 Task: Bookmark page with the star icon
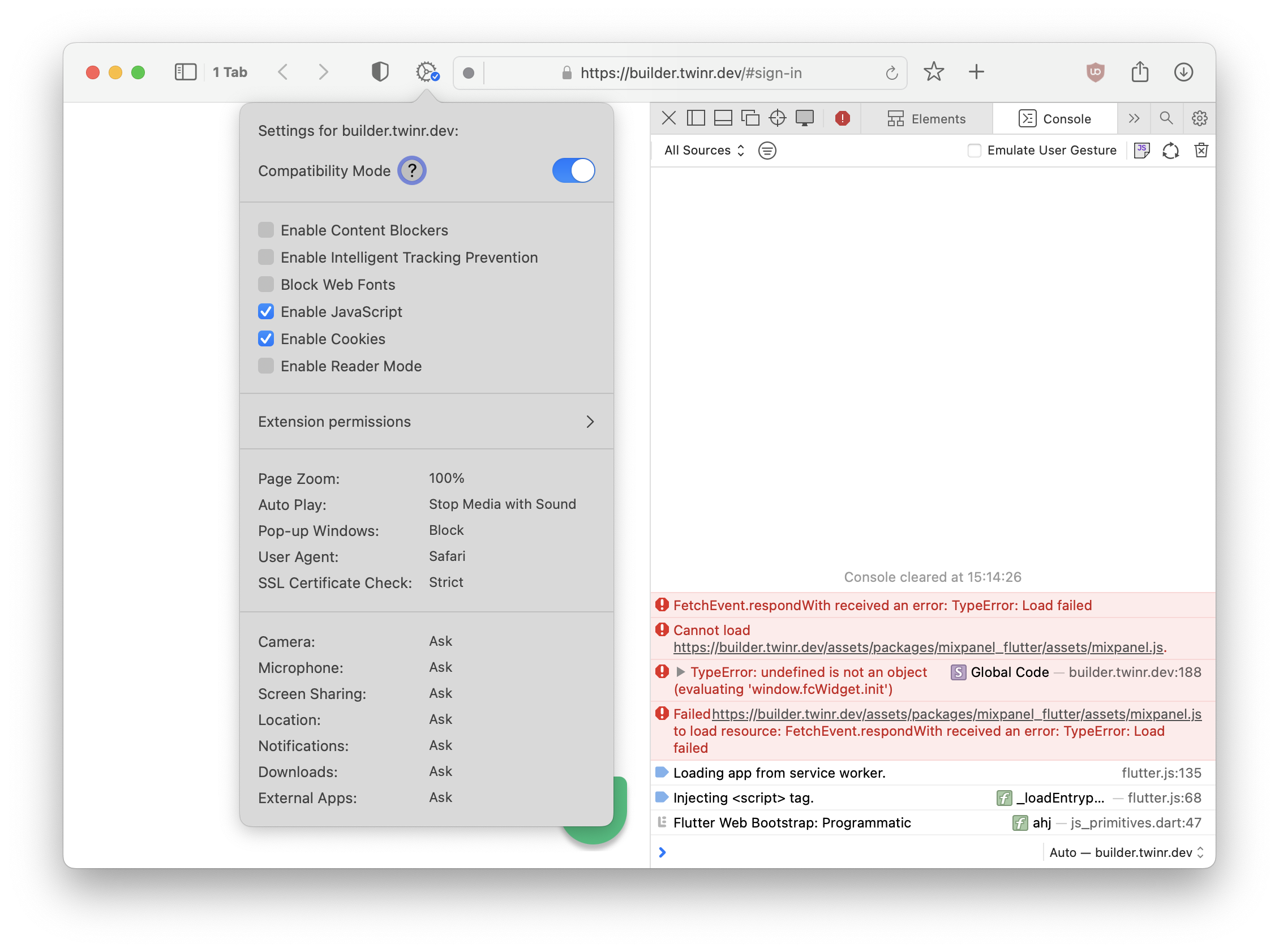point(933,72)
